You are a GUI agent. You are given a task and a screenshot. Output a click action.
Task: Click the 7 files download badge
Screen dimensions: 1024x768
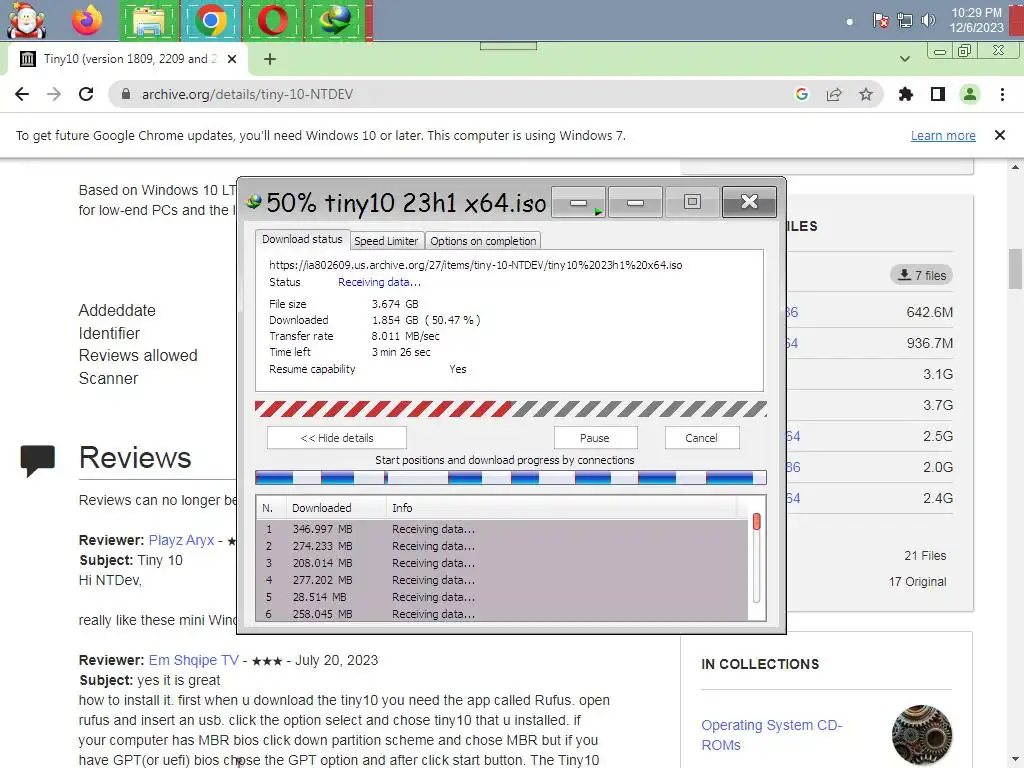pos(921,275)
